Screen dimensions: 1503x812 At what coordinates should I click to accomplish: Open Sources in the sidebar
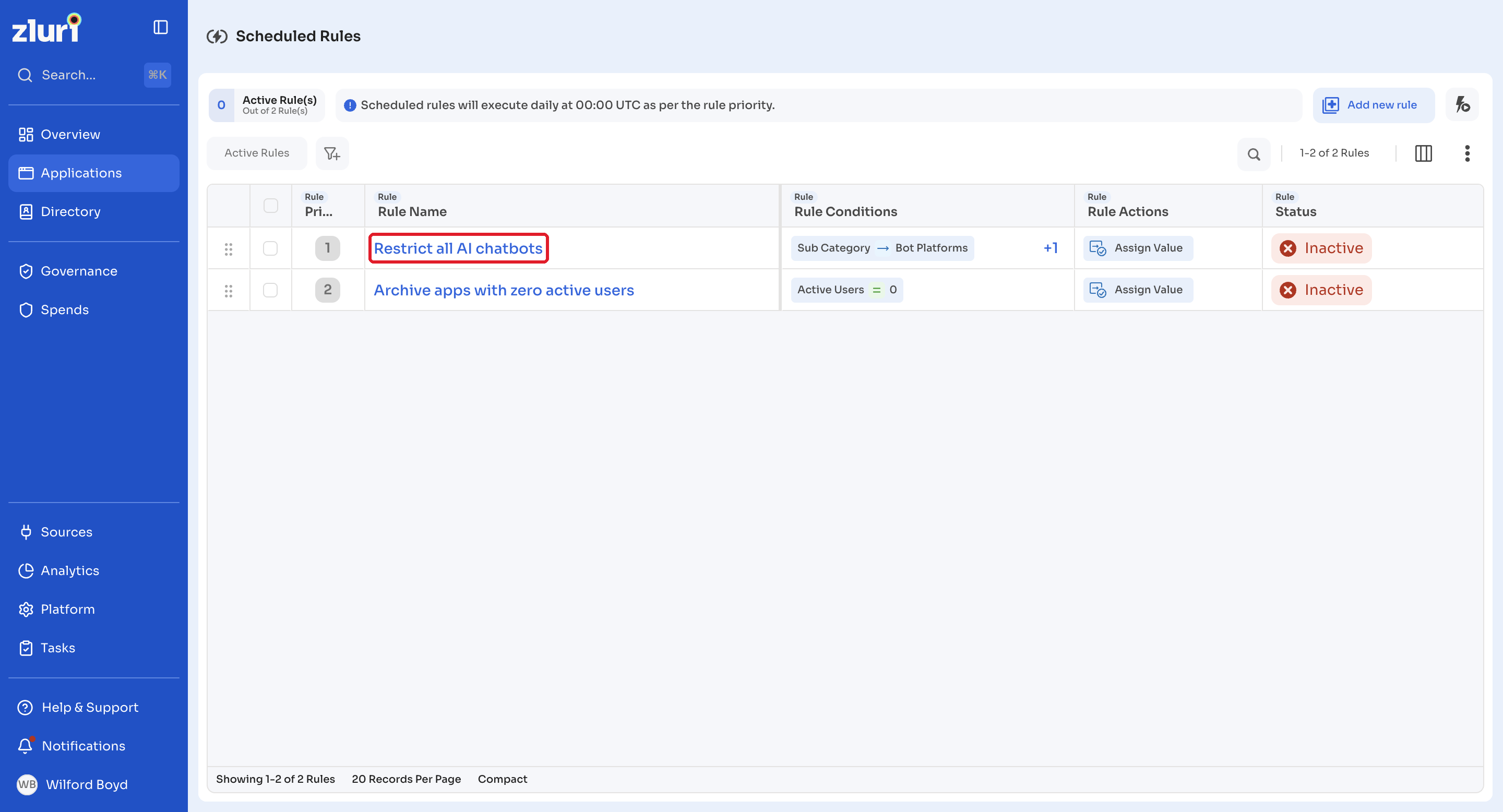(94, 532)
